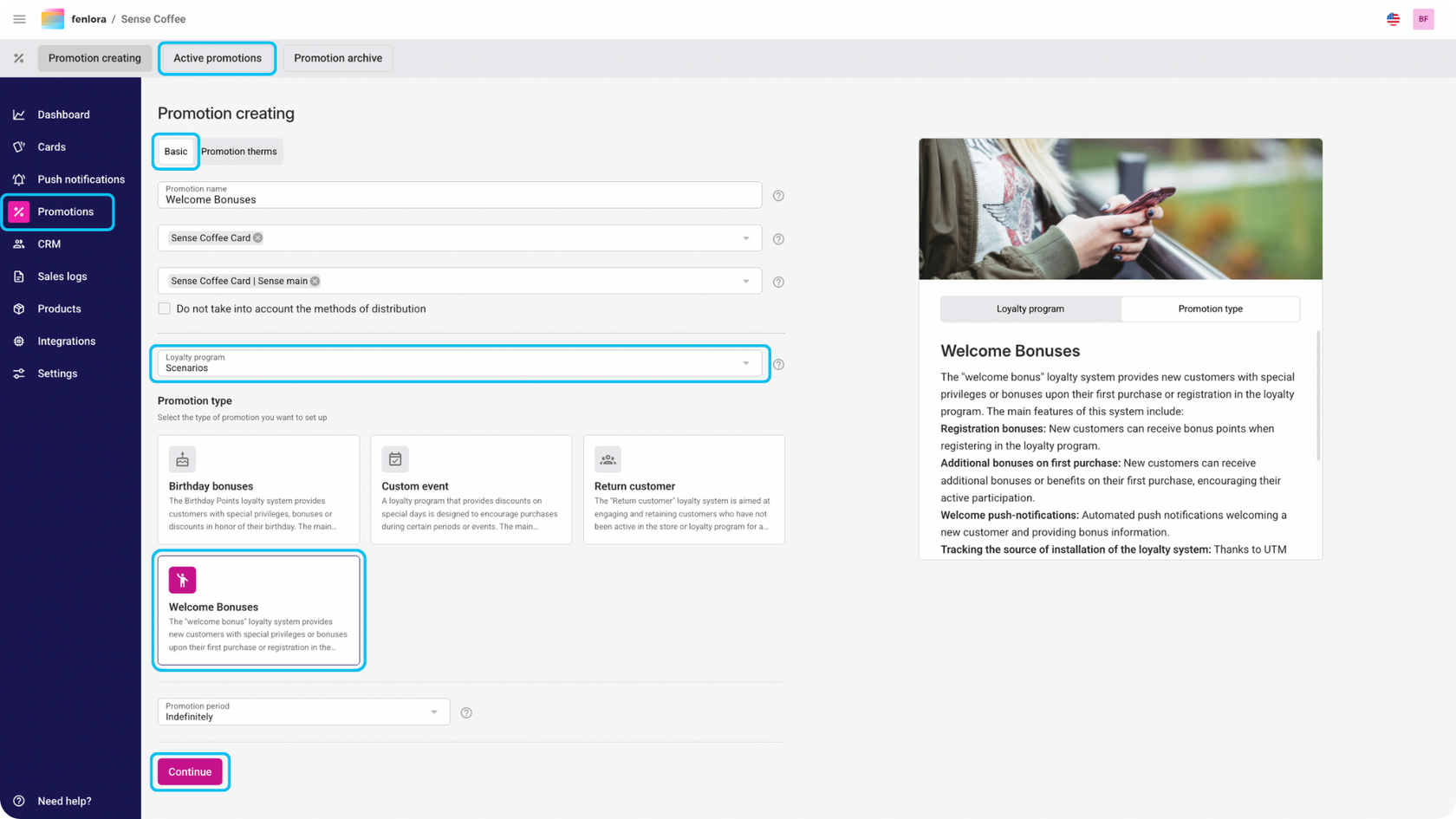Click the Continue button
1456x819 pixels.
(x=190, y=772)
